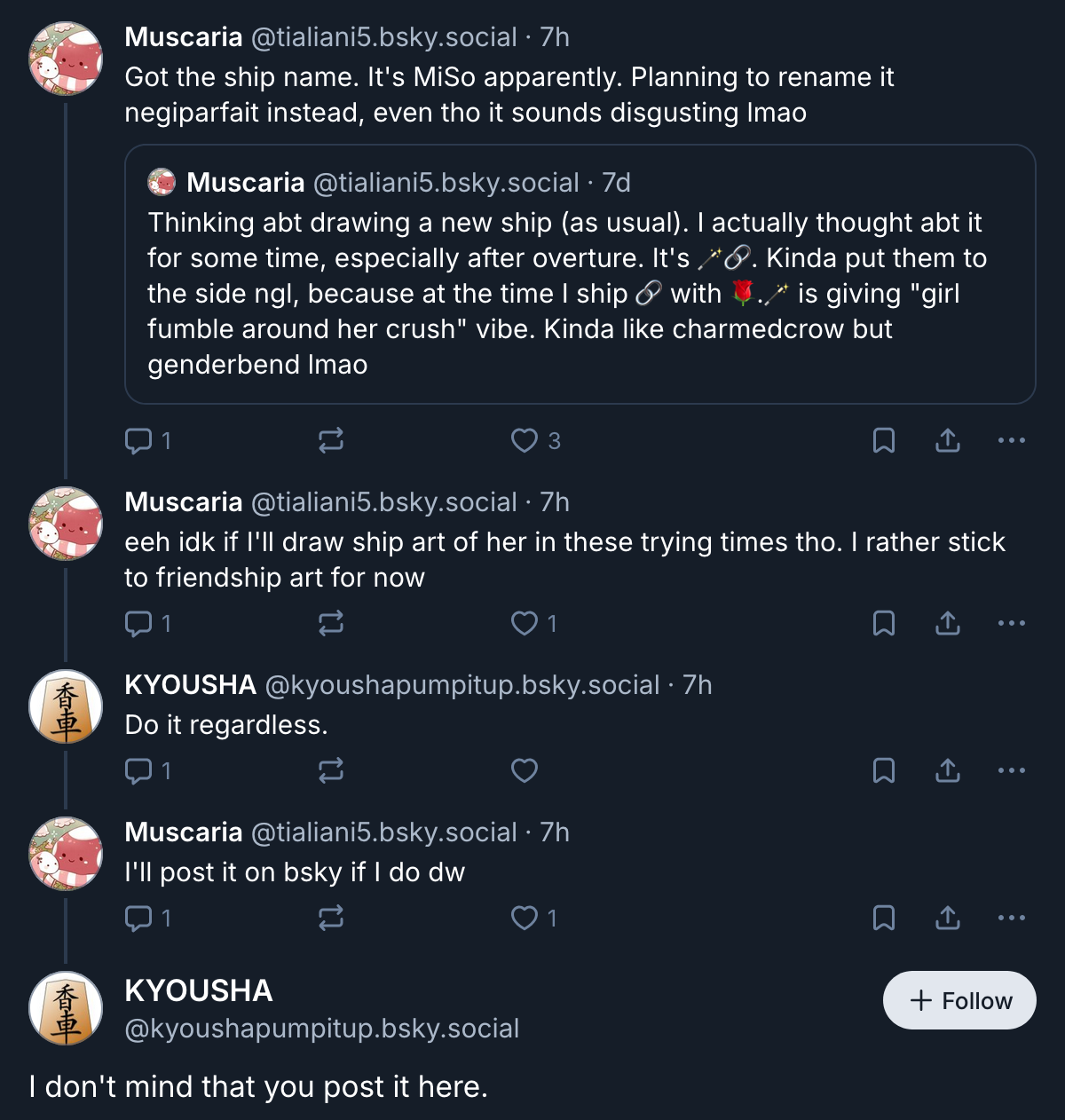
Task: Like the friendship art post
Action: [525, 623]
